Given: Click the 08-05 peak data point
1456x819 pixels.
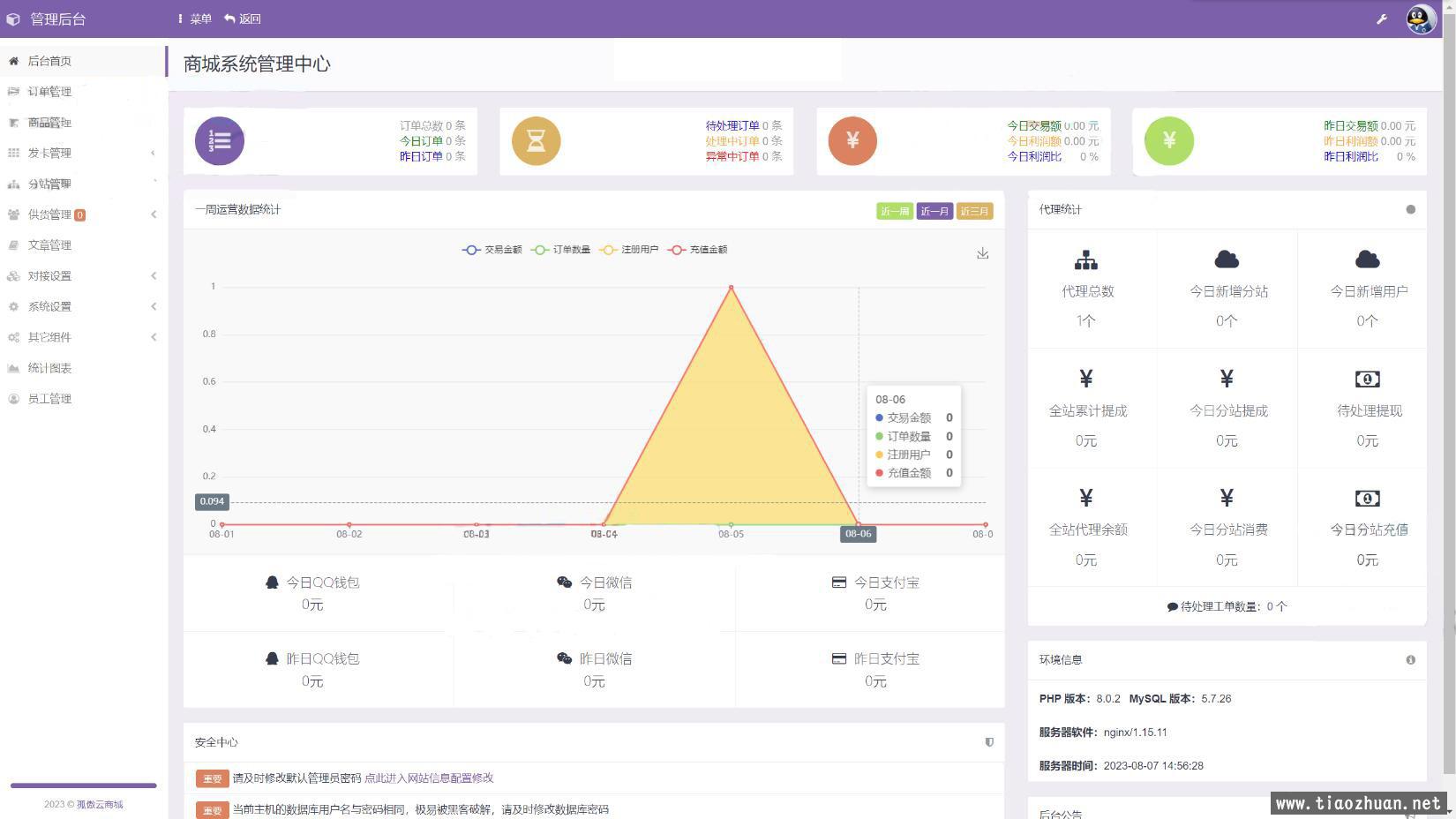Looking at the screenshot, I should pos(731,287).
